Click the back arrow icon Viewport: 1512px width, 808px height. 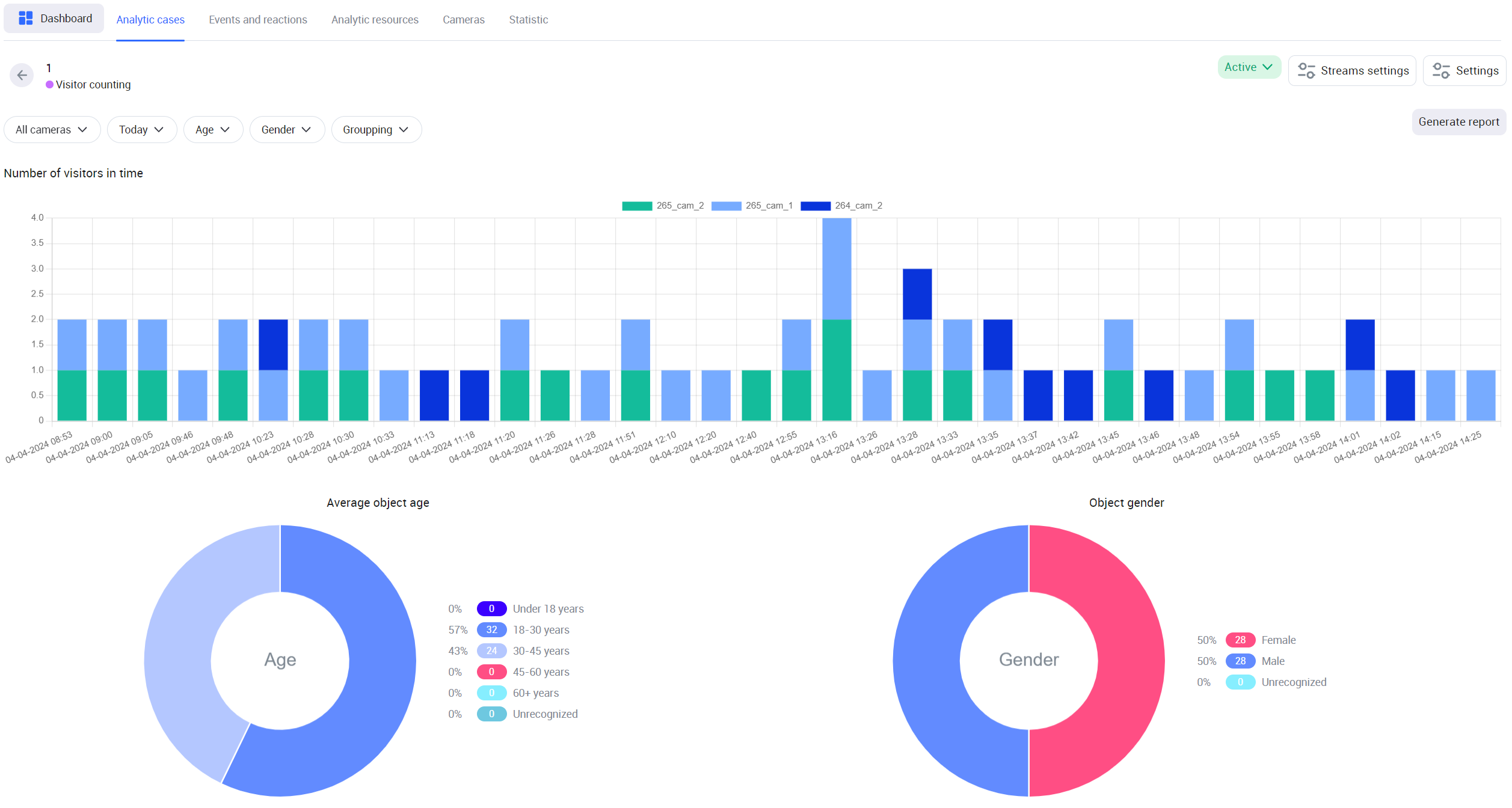point(22,75)
